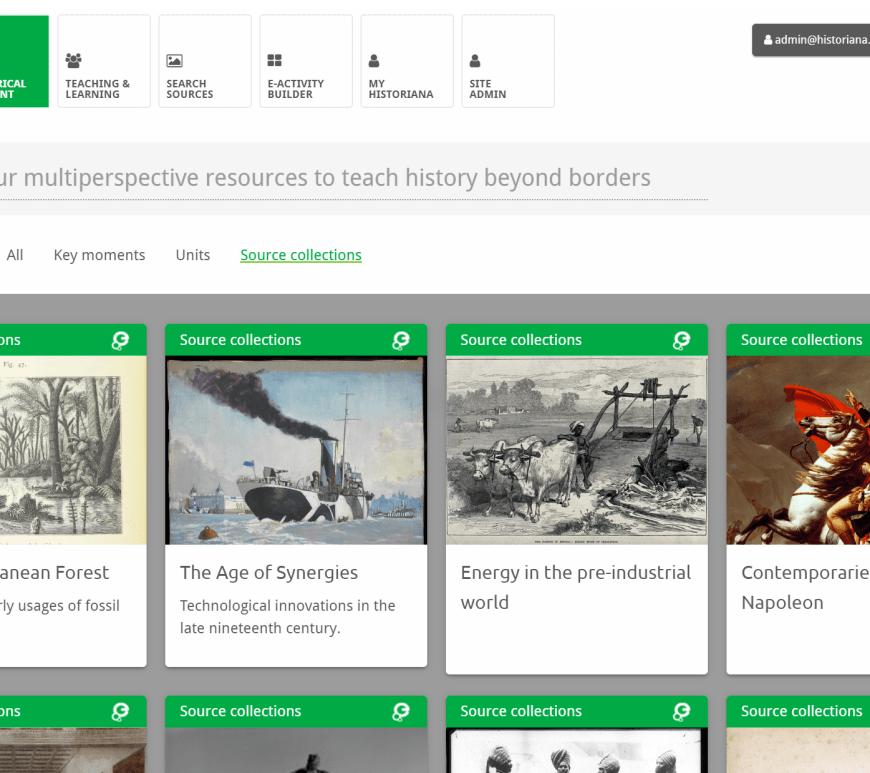Open the admin@historiana account menu
Image resolution: width=870 pixels, height=773 pixels.
tap(814, 40)
